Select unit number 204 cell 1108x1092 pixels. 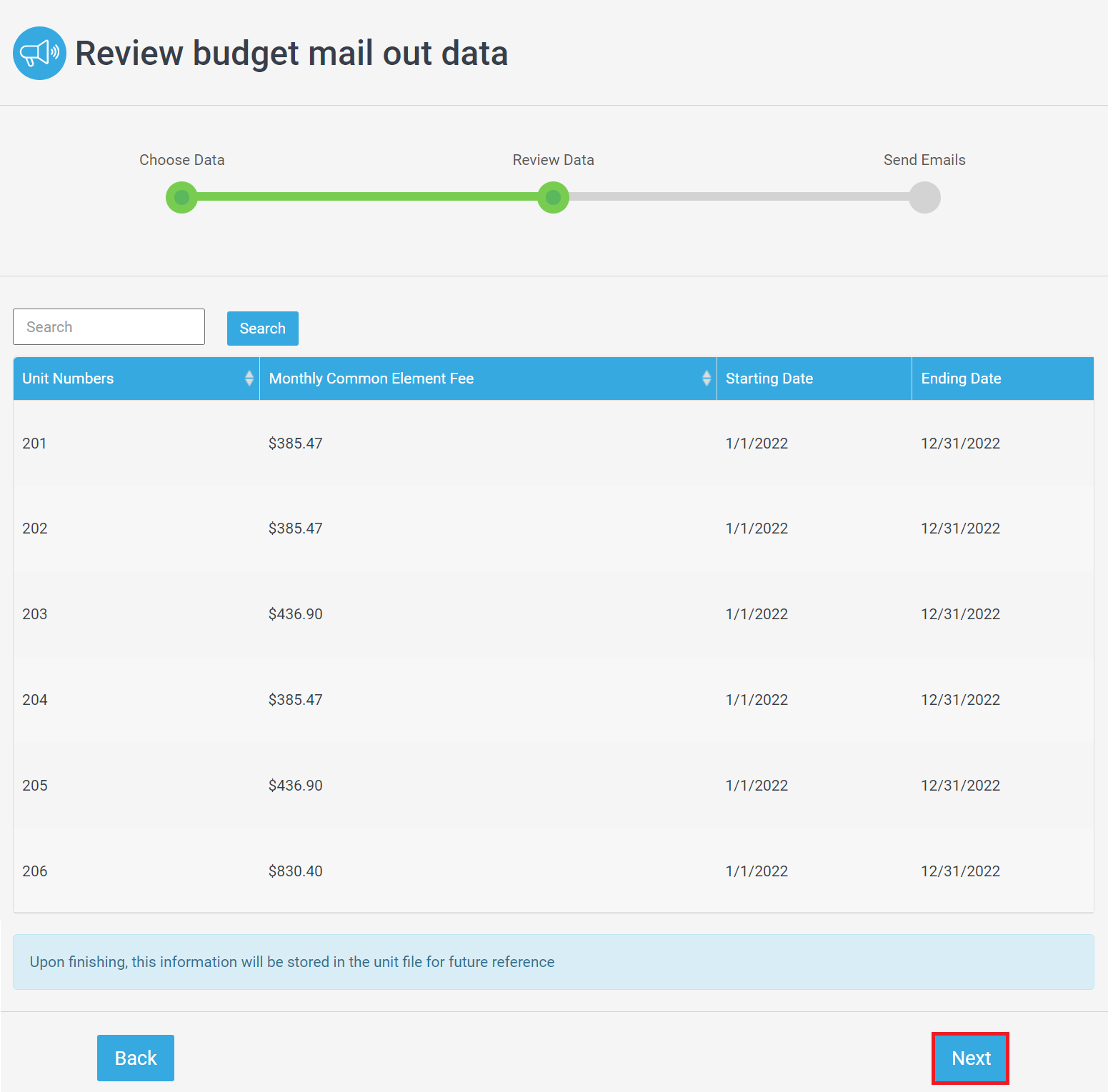[35, 700]
